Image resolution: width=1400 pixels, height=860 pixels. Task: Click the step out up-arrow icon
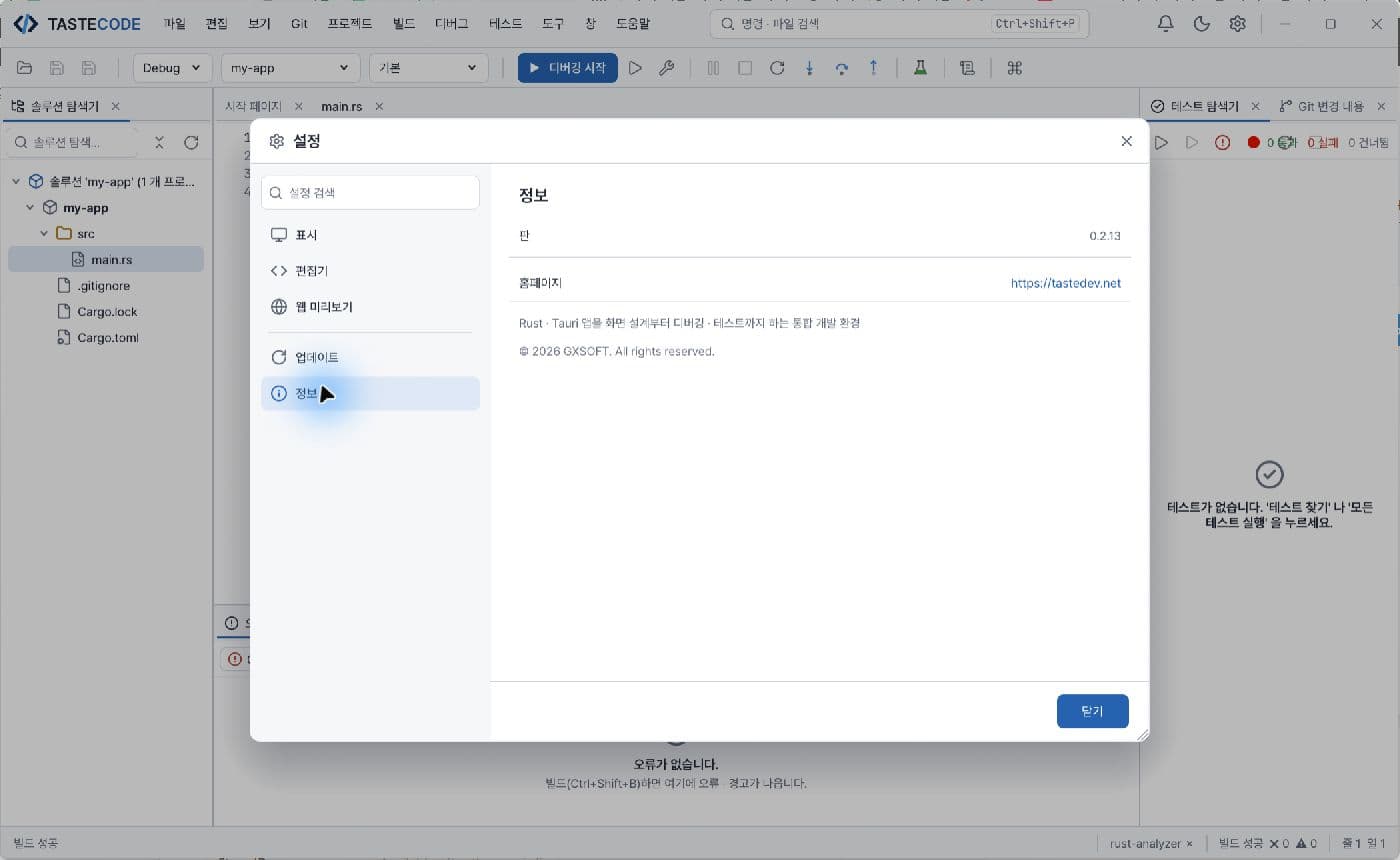point(874,68)
